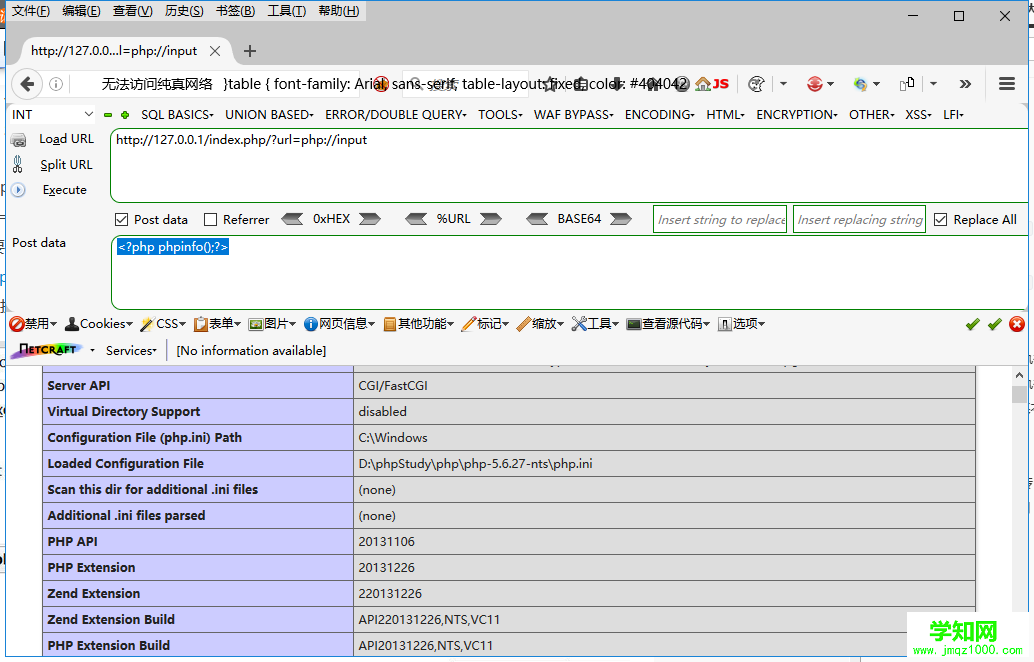Expand the XSS dropdown
The image size is (1034, 662).
(x=918, y=115)
